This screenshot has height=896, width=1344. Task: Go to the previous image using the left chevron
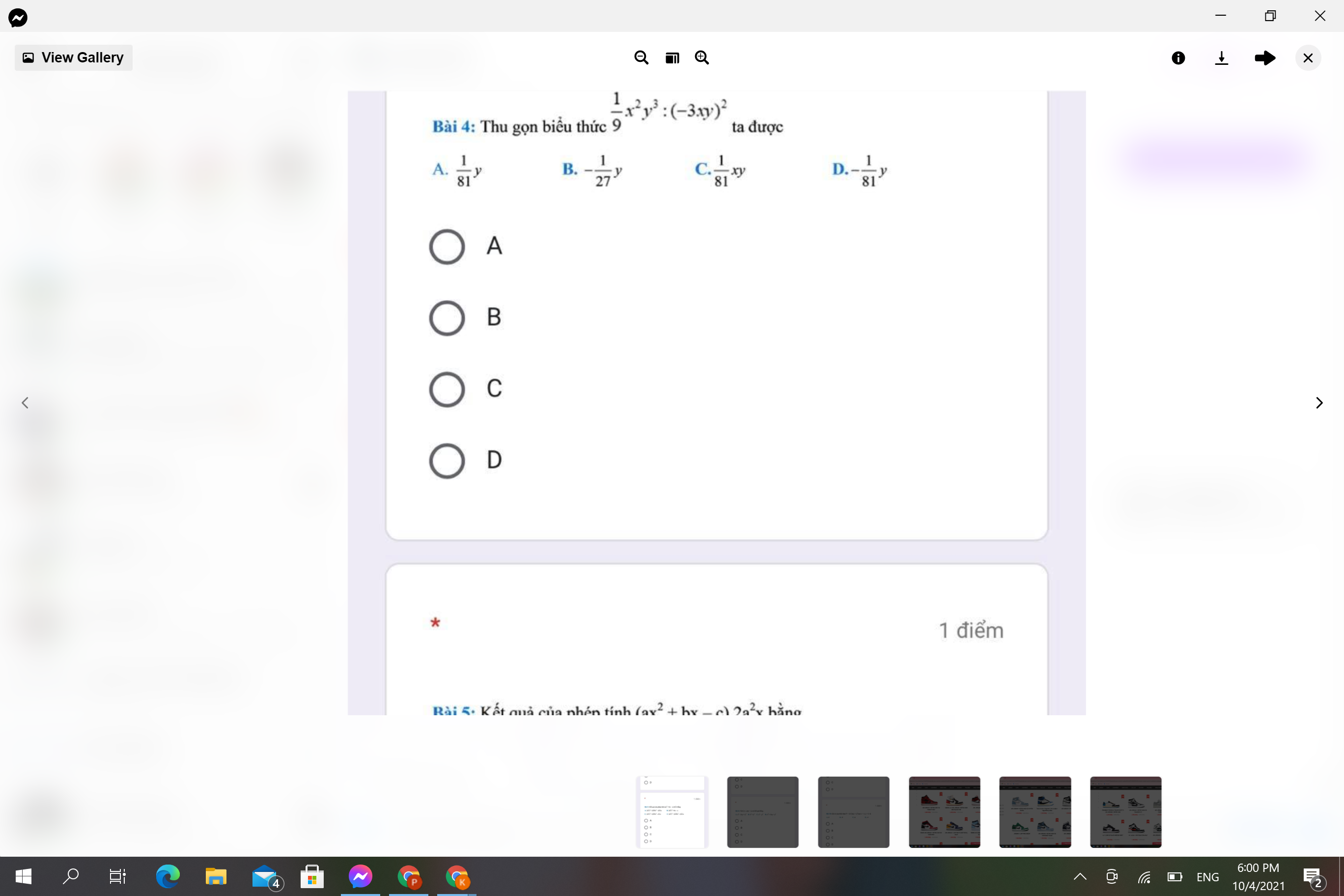coord(25,403)
